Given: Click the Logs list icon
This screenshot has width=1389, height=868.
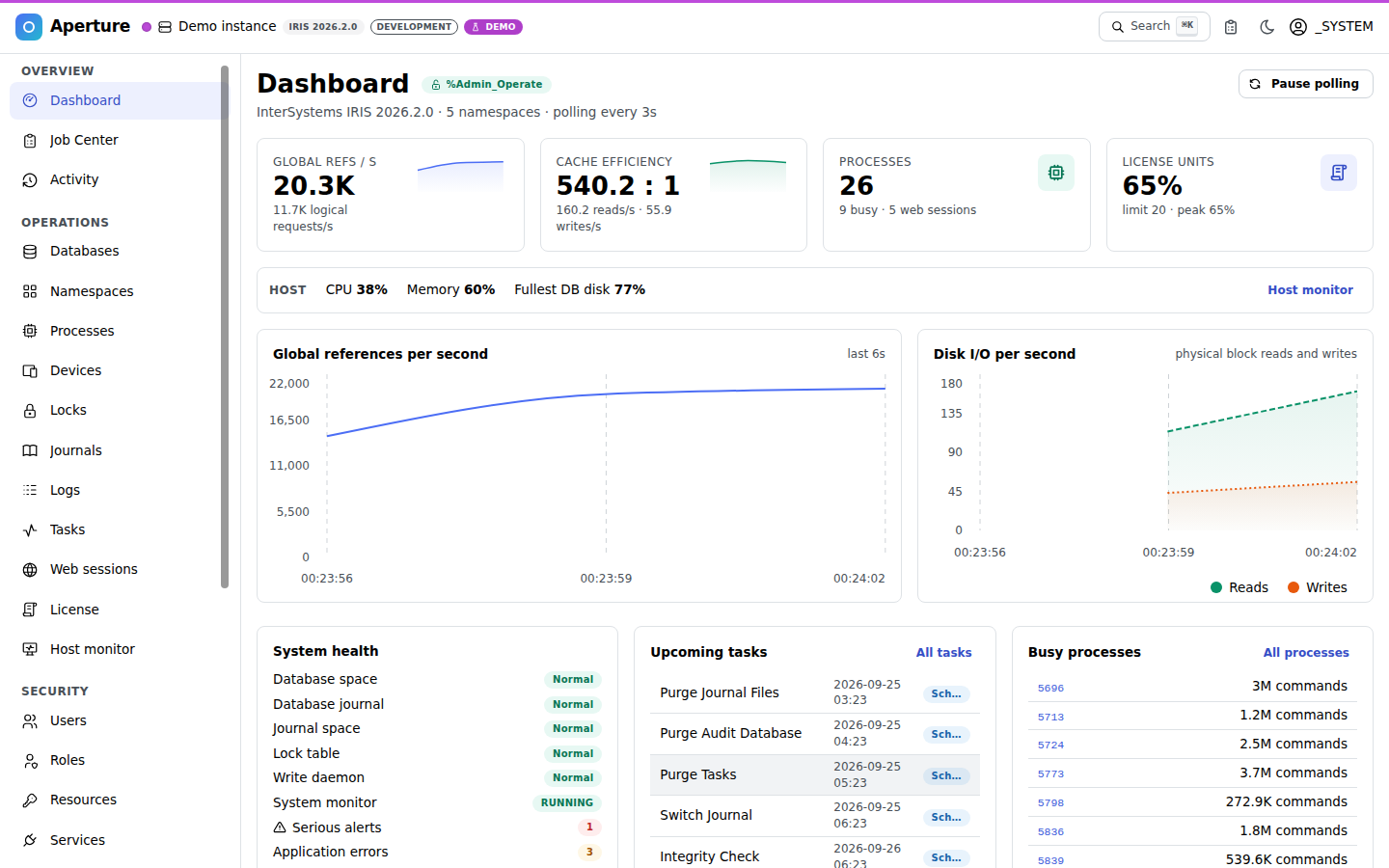Looking at the screenshot, I should 30,490.
